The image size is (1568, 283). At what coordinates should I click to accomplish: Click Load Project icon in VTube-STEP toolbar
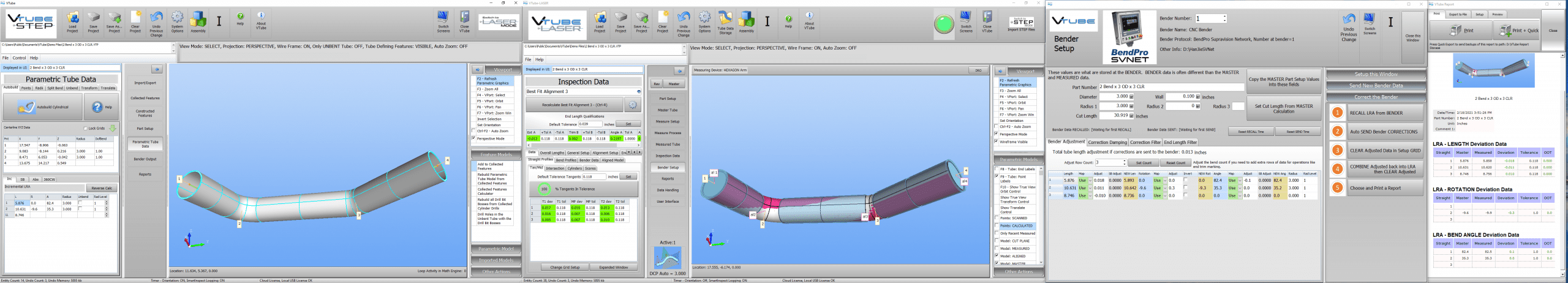click(73, 22)
